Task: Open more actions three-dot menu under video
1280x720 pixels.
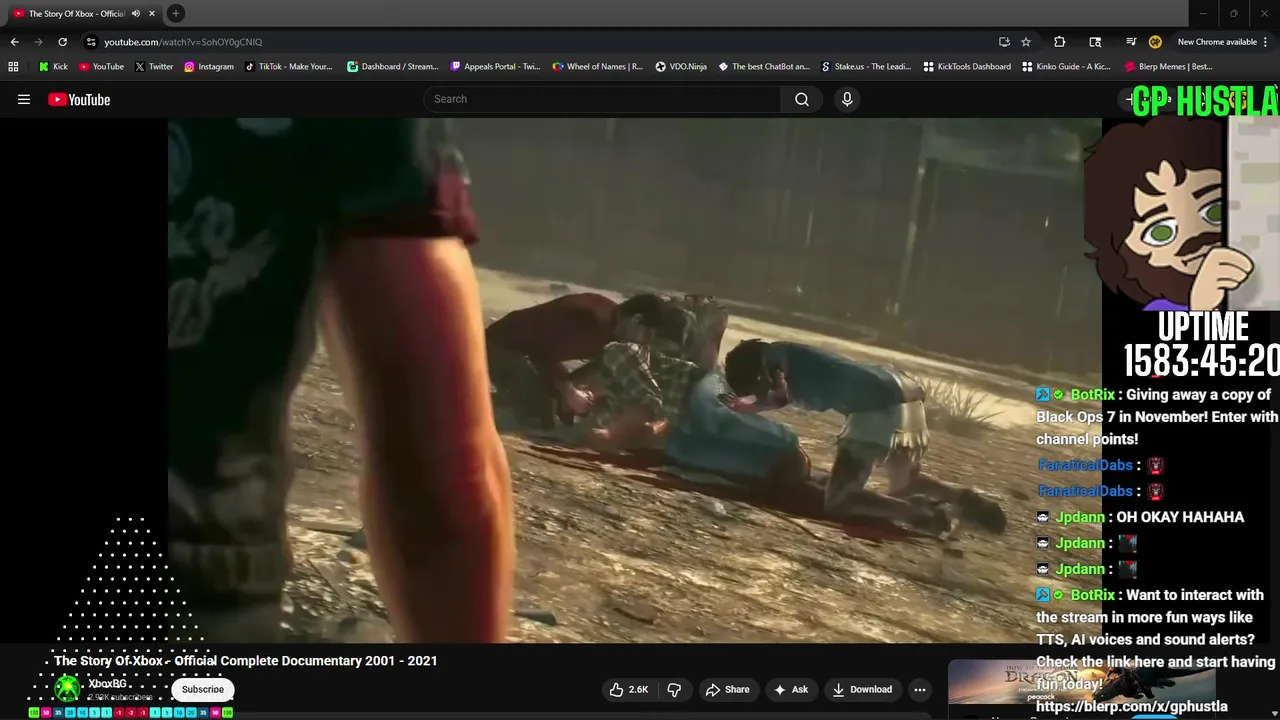Action: [920, 689]
